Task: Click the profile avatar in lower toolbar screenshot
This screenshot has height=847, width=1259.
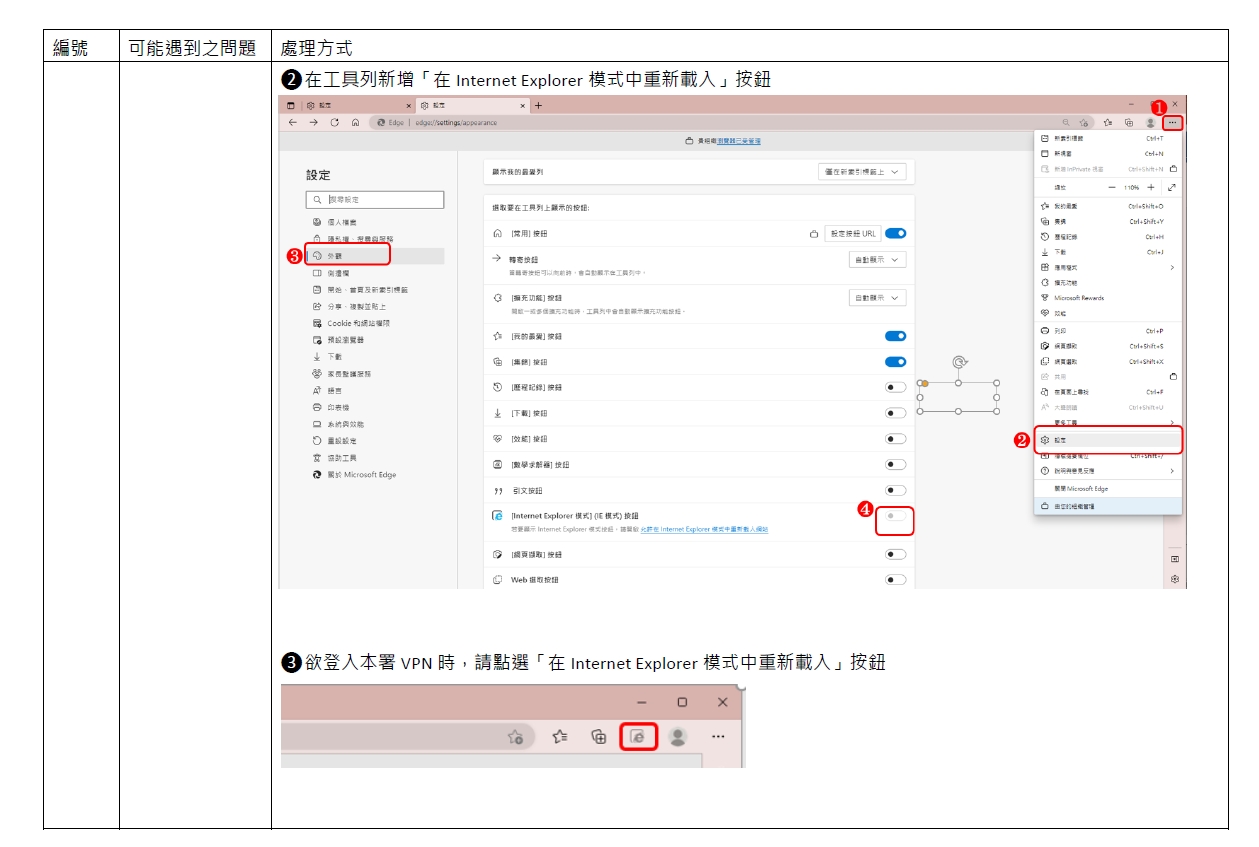Action: 678,737
